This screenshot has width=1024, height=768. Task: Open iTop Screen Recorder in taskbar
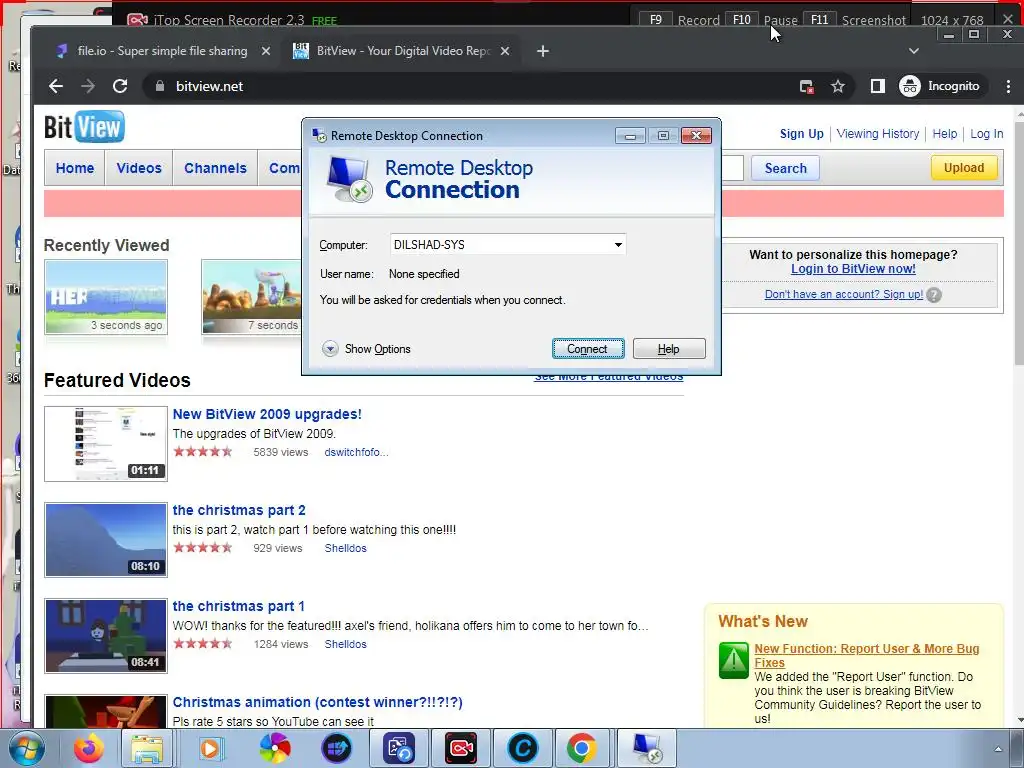point(460,748)
